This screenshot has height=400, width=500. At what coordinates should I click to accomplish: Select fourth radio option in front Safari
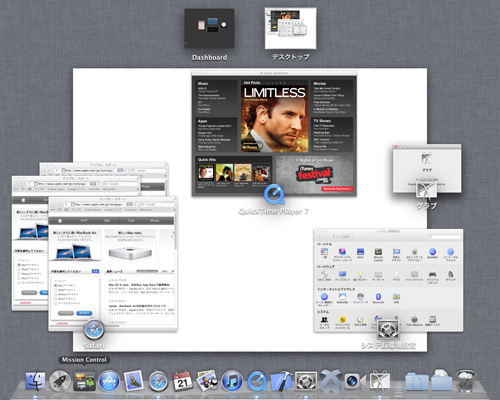[x=56, y=299]
